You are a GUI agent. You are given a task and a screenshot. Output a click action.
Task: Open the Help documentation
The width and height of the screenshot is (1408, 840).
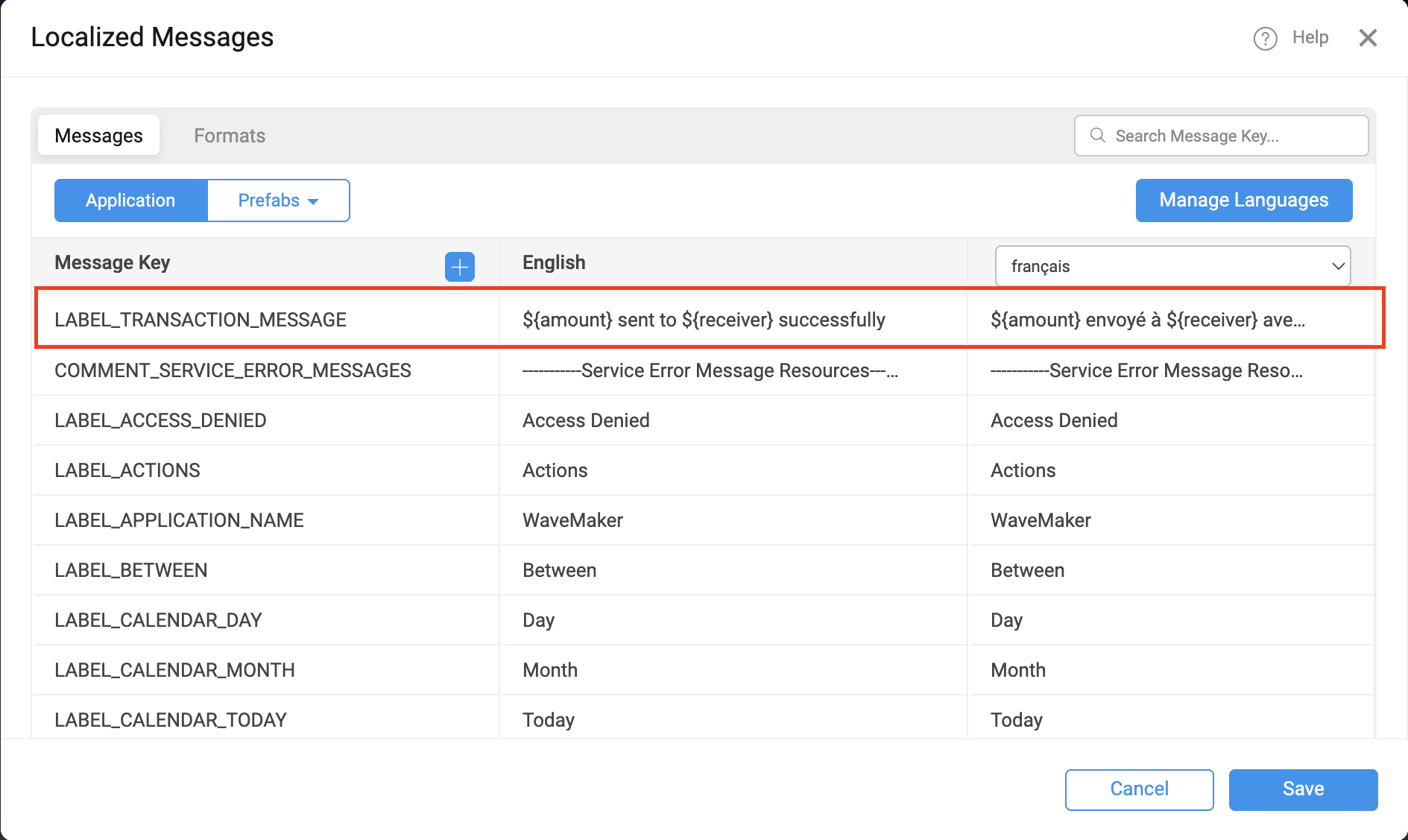(1310, 37)
